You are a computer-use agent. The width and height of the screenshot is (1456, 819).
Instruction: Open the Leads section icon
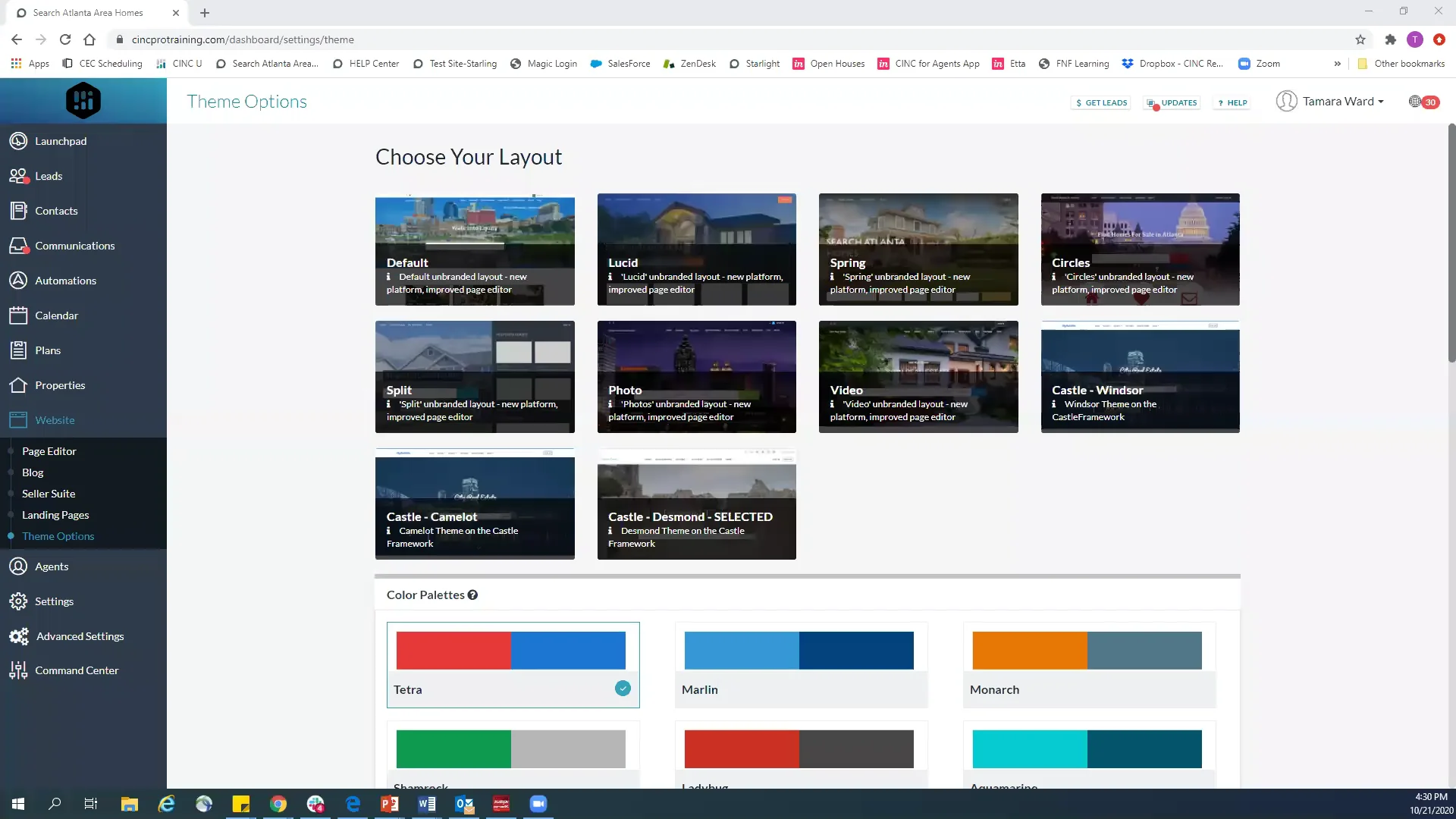pyautogui.click(x=19, y=176)
